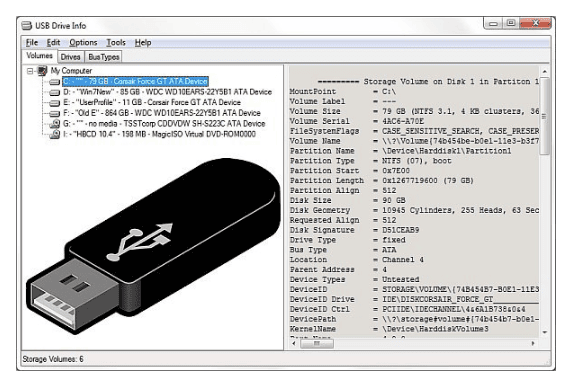This screenshot has width=577, height=386.
Task: Click the vertical scrollbar down arrow
Action: [545, 332]
